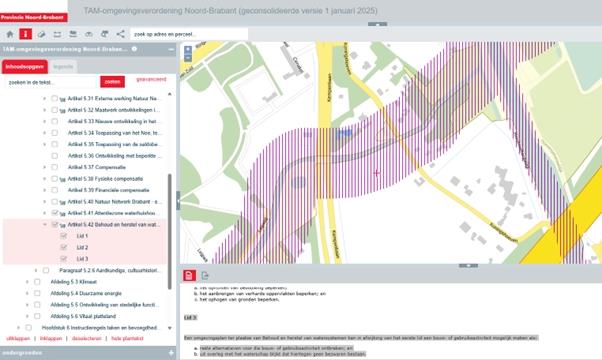Expand Artikel 5.40 Natuur Netwerk node
This screenshot has height=360, width=602.
45,201
